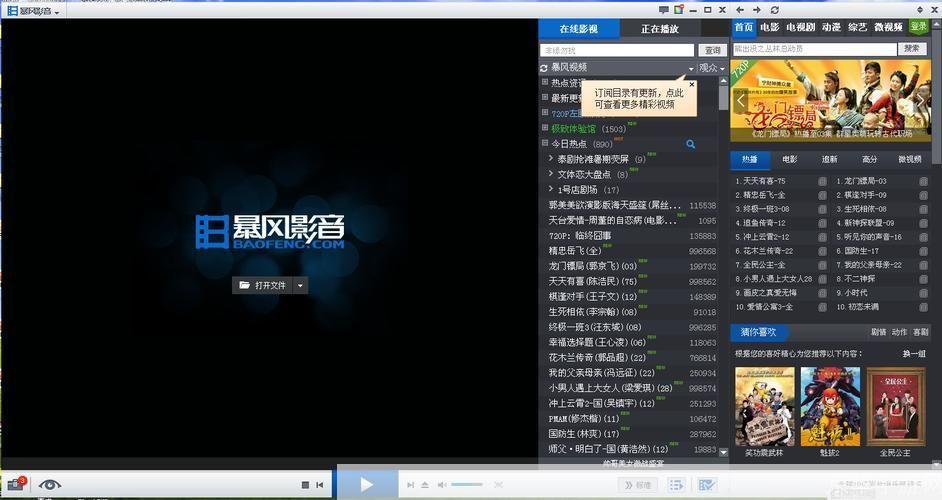Toggle the eye protection mode icon
This screenshot has height=500, width=942.
click(50, 485)
